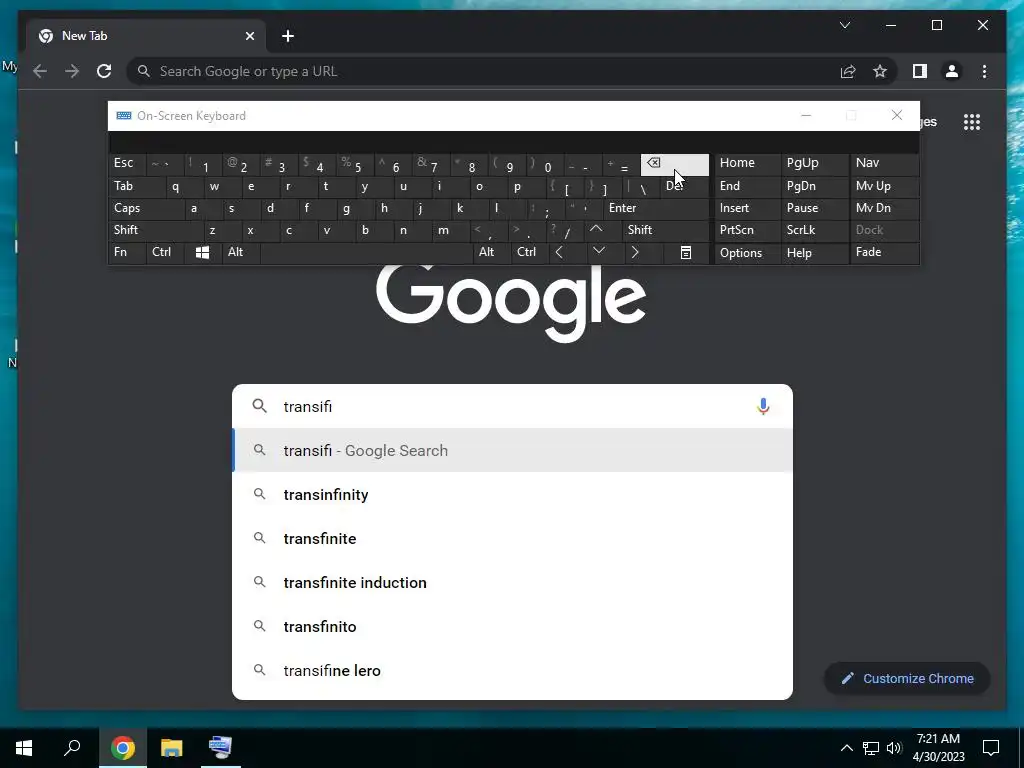Choose the 'transfinite' suggestion
Screen dimensions: 1024x768
[513, 538]
